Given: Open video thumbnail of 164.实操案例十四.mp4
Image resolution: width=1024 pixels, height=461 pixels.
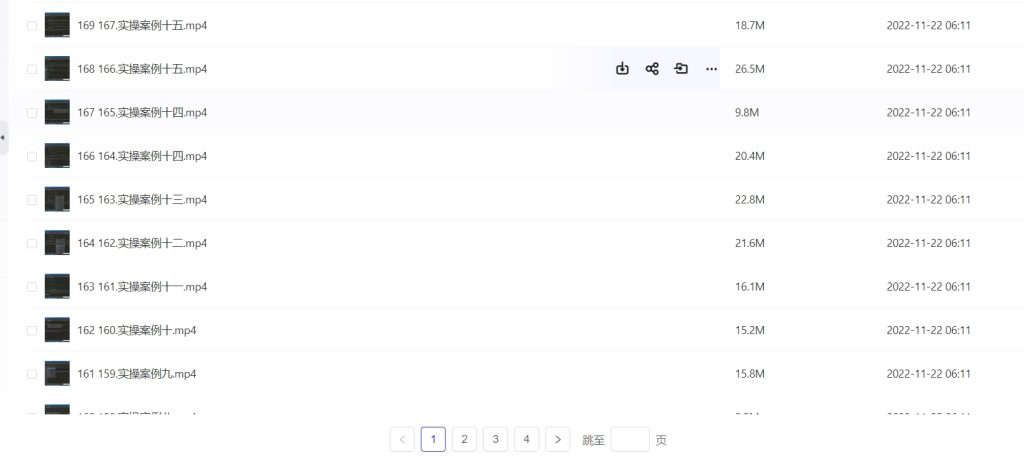Looking at the screenshot, I should [x=57, y=156].
